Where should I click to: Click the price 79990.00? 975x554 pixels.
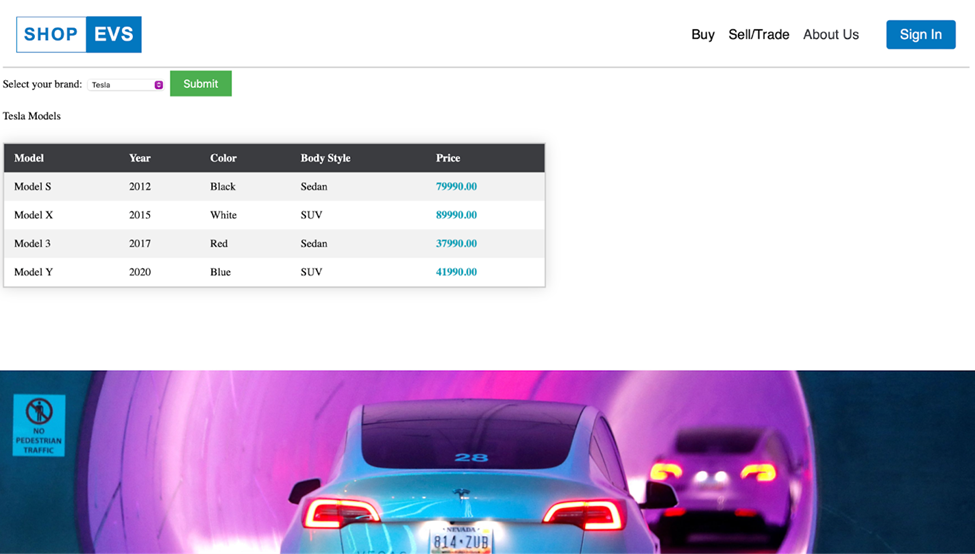pyautogui.click(x=456, y=187)
